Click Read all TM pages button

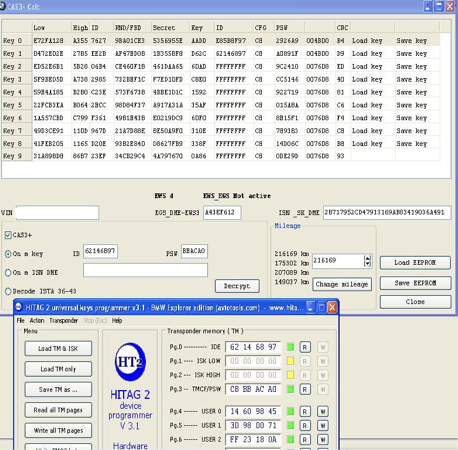(x=58, y=410)
